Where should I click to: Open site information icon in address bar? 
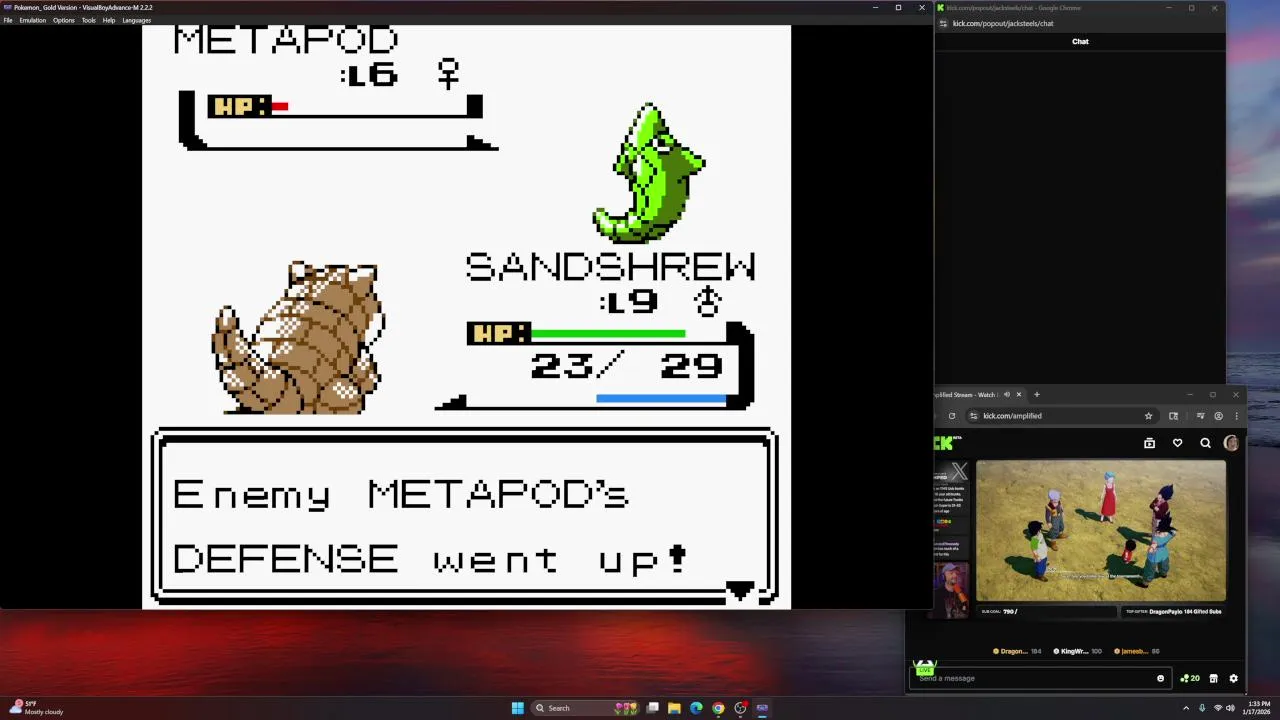click(x=973, y=416)
